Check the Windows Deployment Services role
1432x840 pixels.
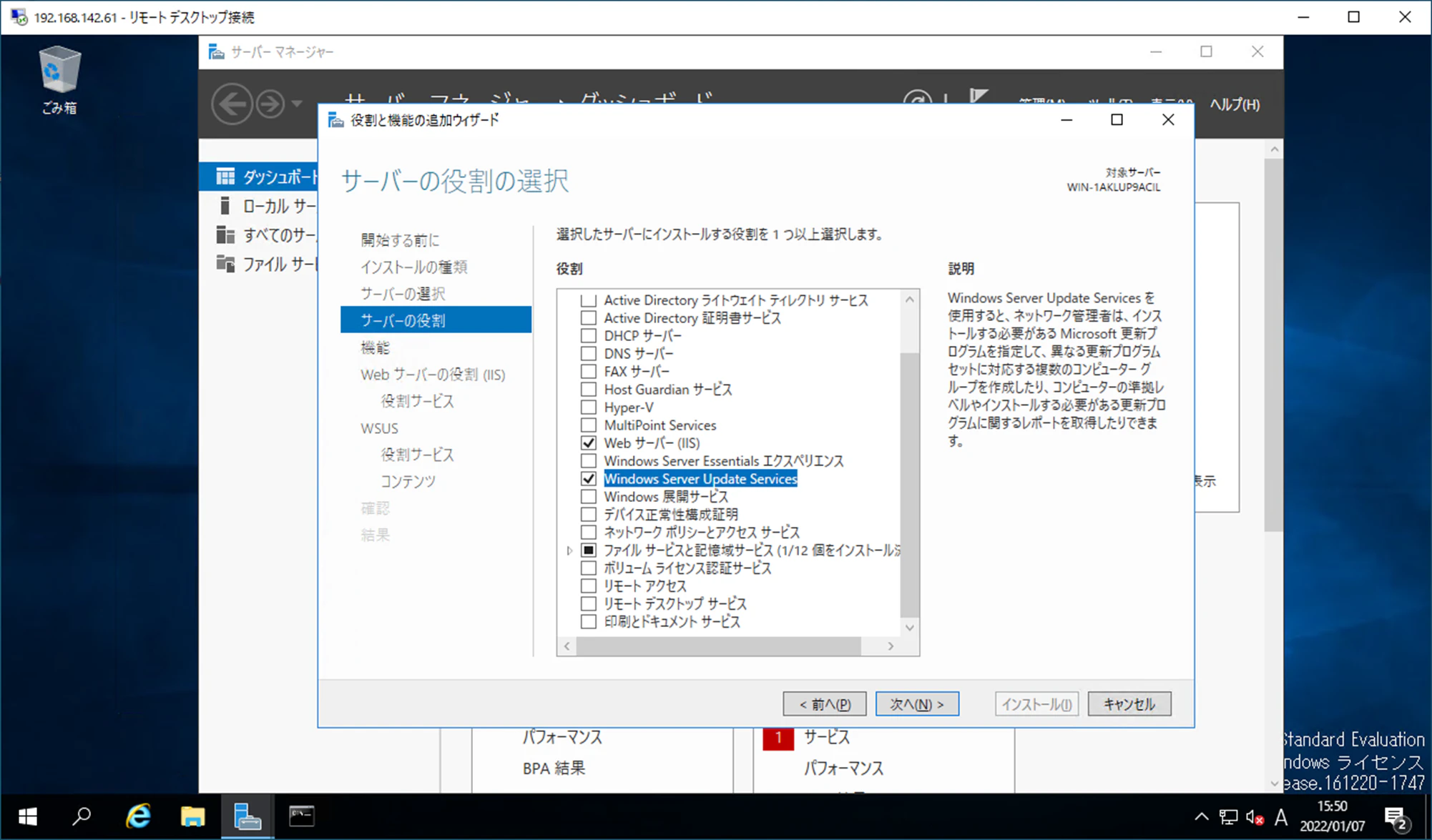click(588, 497)
